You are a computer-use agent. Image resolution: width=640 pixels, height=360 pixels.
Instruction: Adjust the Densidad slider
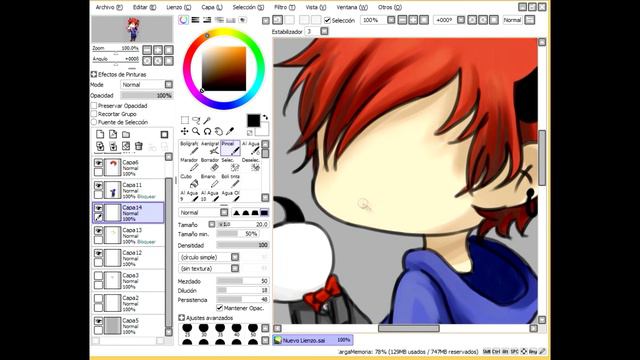pyautogui.click(x=242, y=245)
